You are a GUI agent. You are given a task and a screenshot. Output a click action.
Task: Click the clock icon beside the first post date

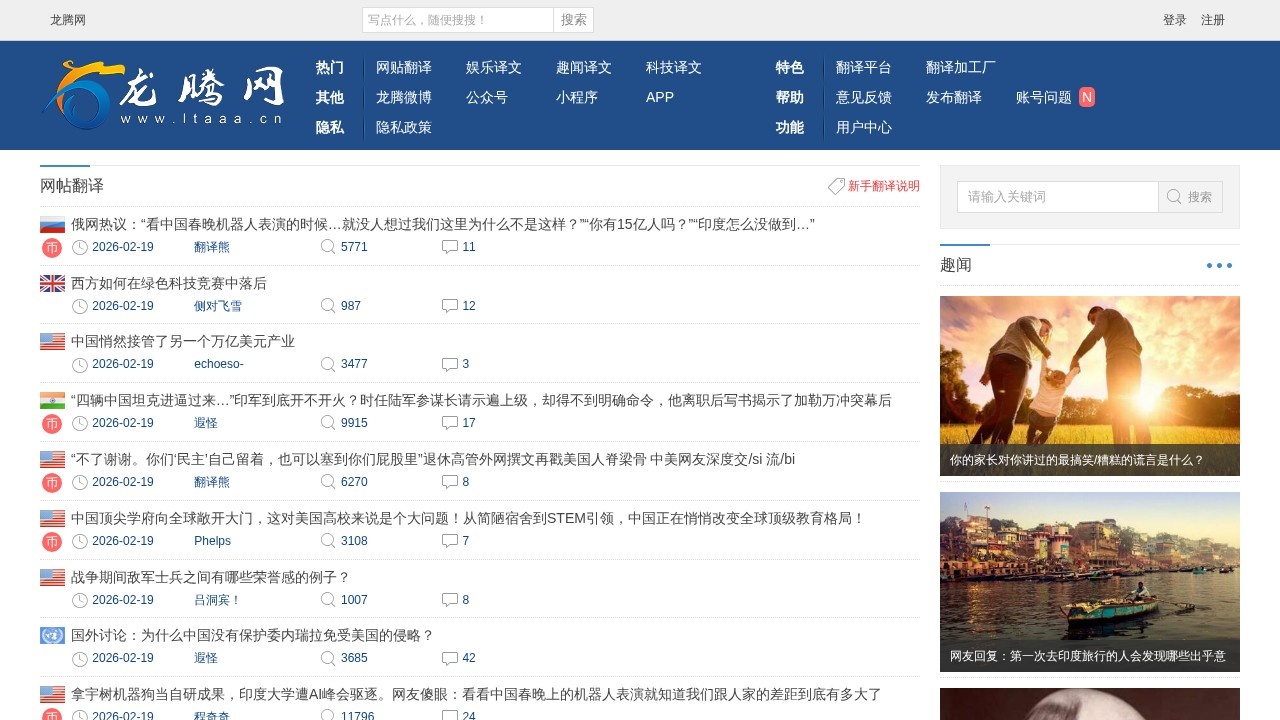tap(79, 247)
